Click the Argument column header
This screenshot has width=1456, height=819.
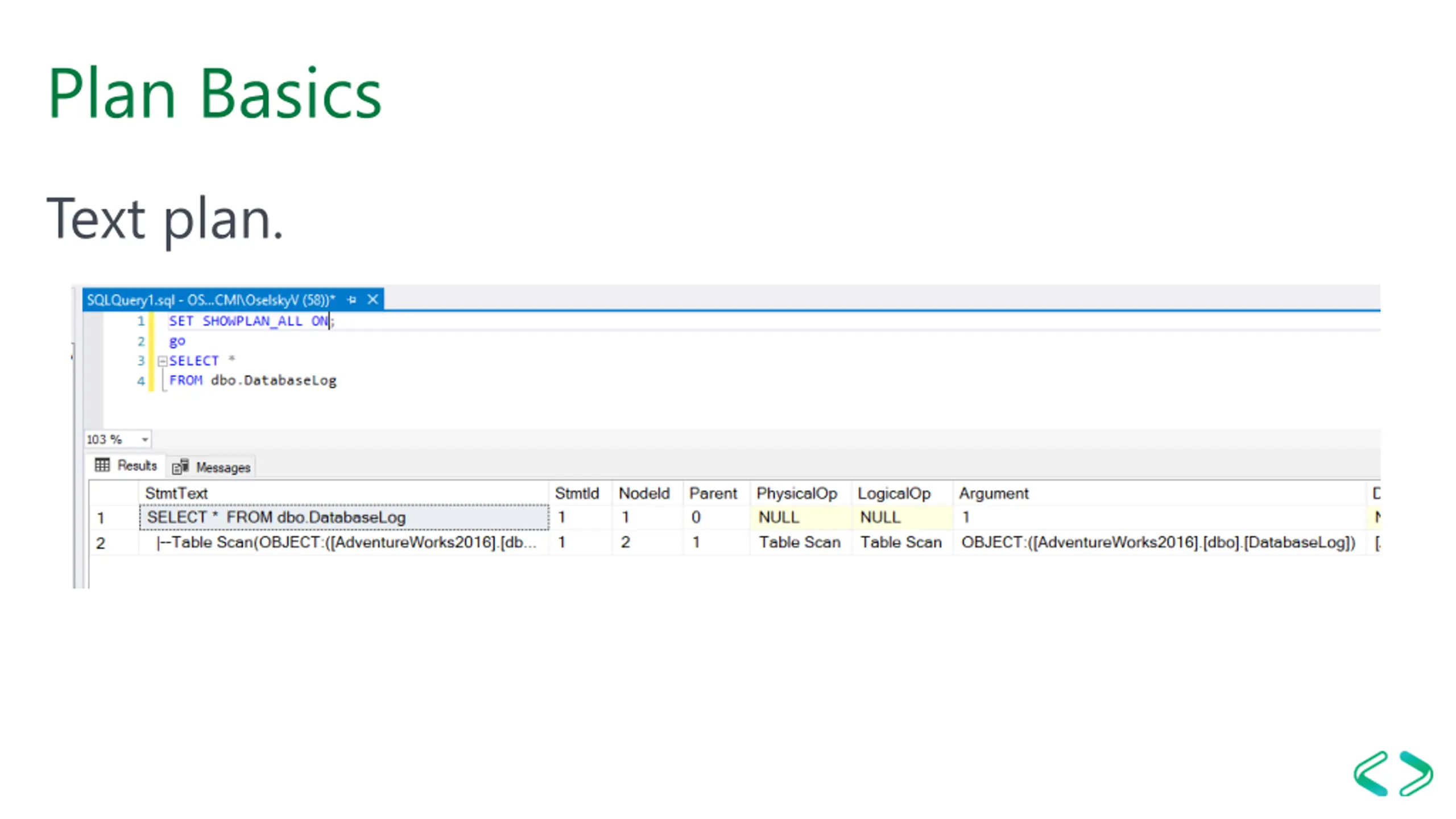994,493
